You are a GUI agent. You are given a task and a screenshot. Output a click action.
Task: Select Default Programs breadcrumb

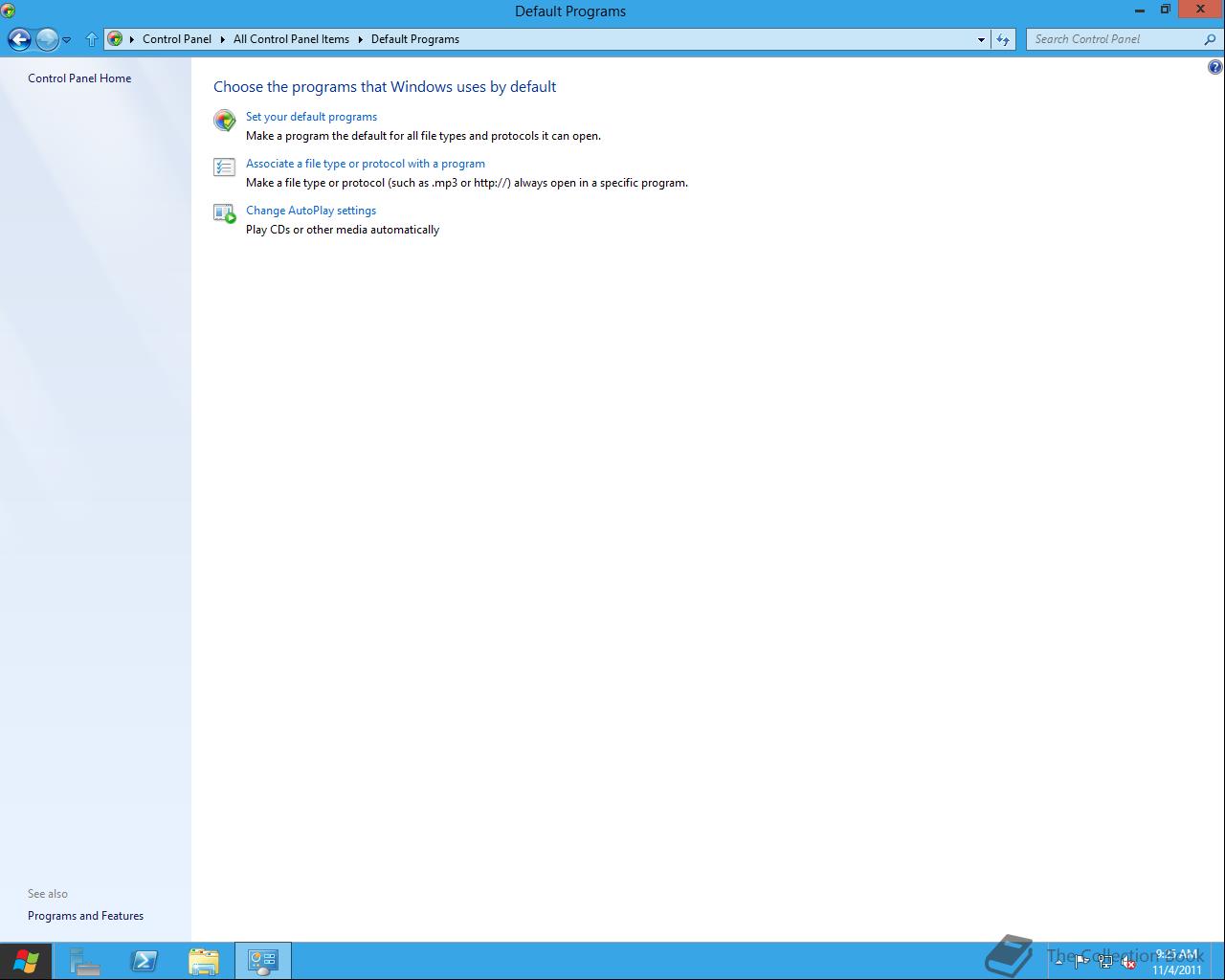click(415, 39)
